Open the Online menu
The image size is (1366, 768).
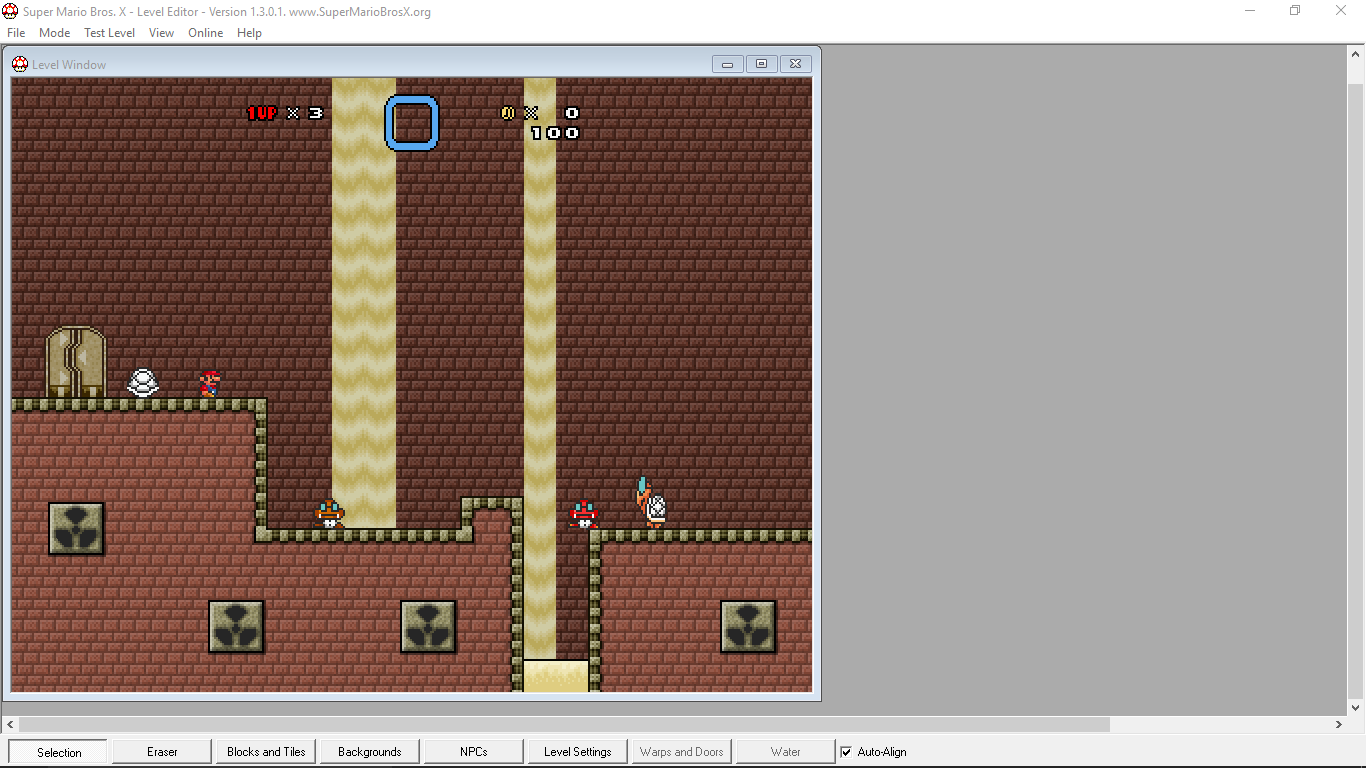[x=206, y=33]
